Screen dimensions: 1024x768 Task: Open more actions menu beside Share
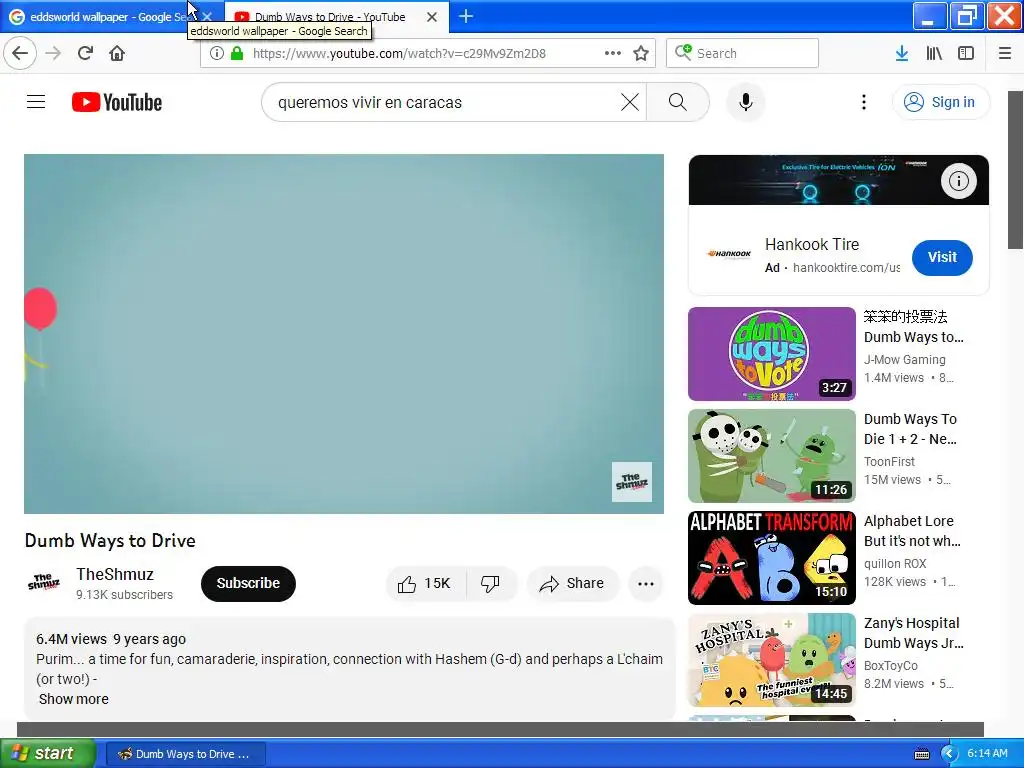pyautogui.click(x=645, y=584)
